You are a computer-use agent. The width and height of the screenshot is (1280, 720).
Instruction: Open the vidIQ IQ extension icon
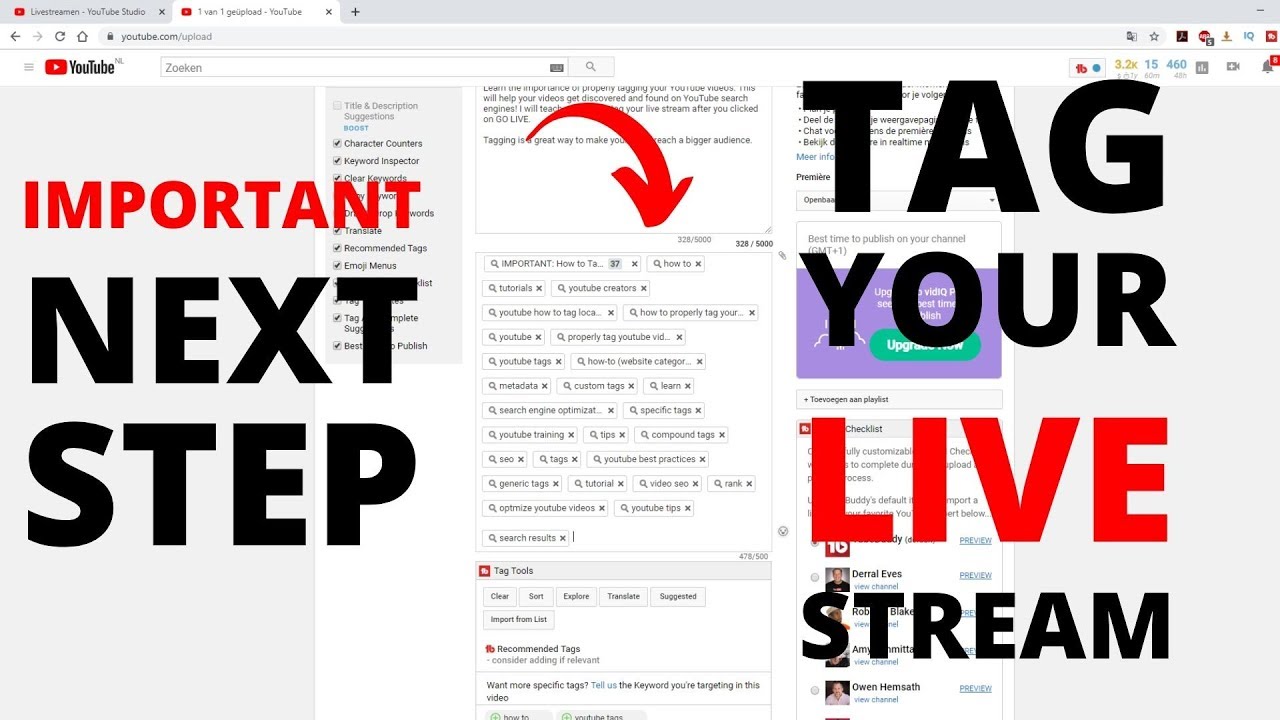[x=1249, y=36]
